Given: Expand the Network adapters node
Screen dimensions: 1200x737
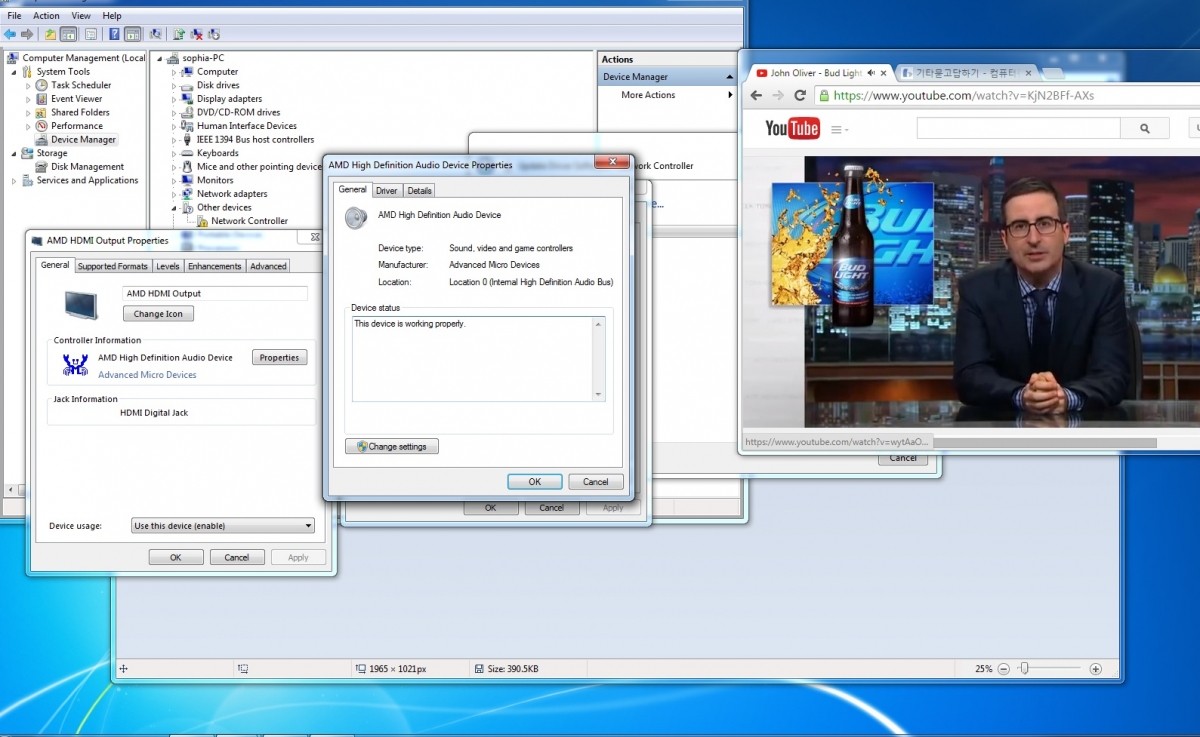Looking at the screenshot, I should click(x=174, y=194).
